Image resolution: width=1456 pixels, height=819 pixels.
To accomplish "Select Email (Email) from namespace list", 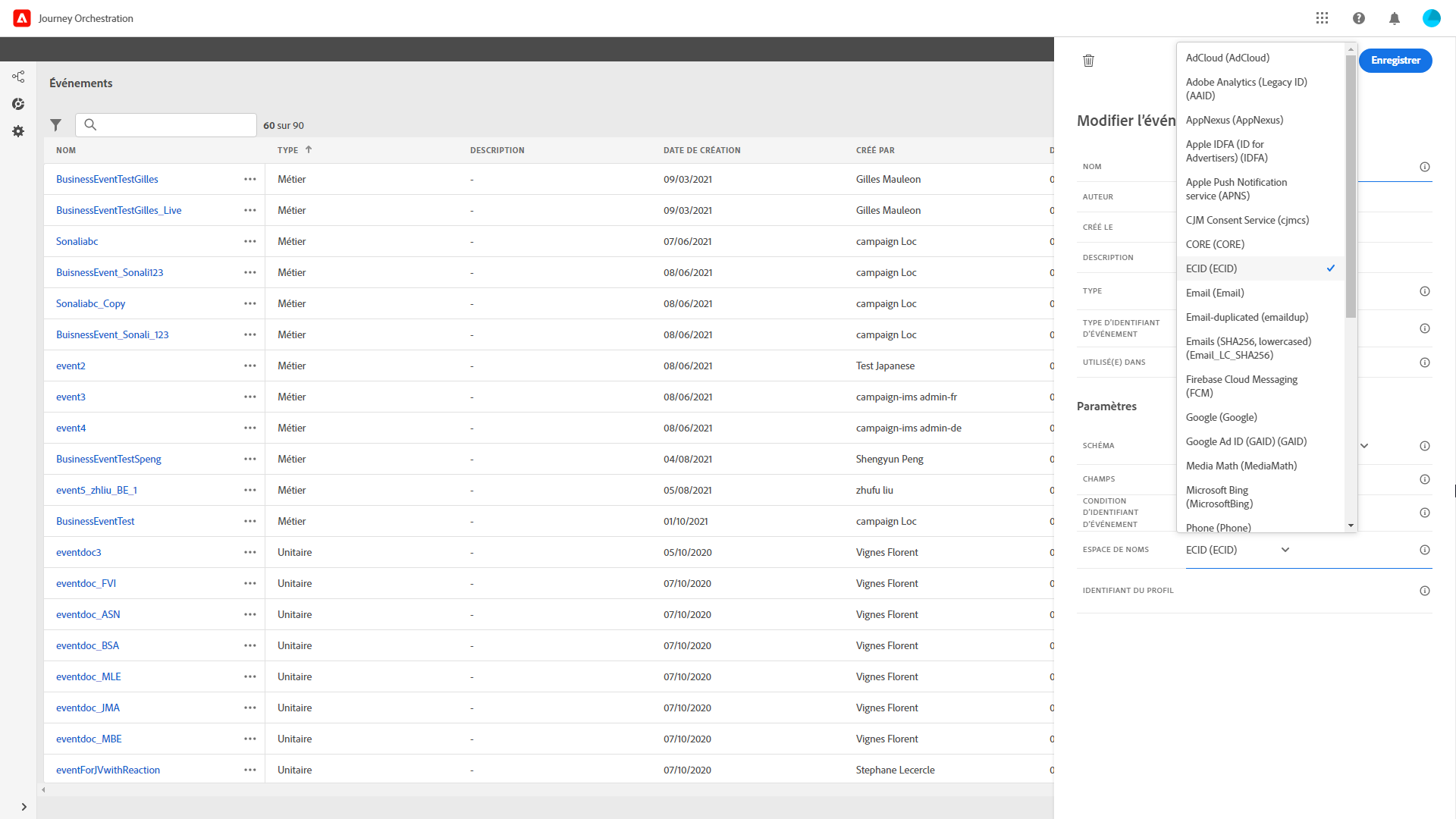I will click(x=1215, y=293).
